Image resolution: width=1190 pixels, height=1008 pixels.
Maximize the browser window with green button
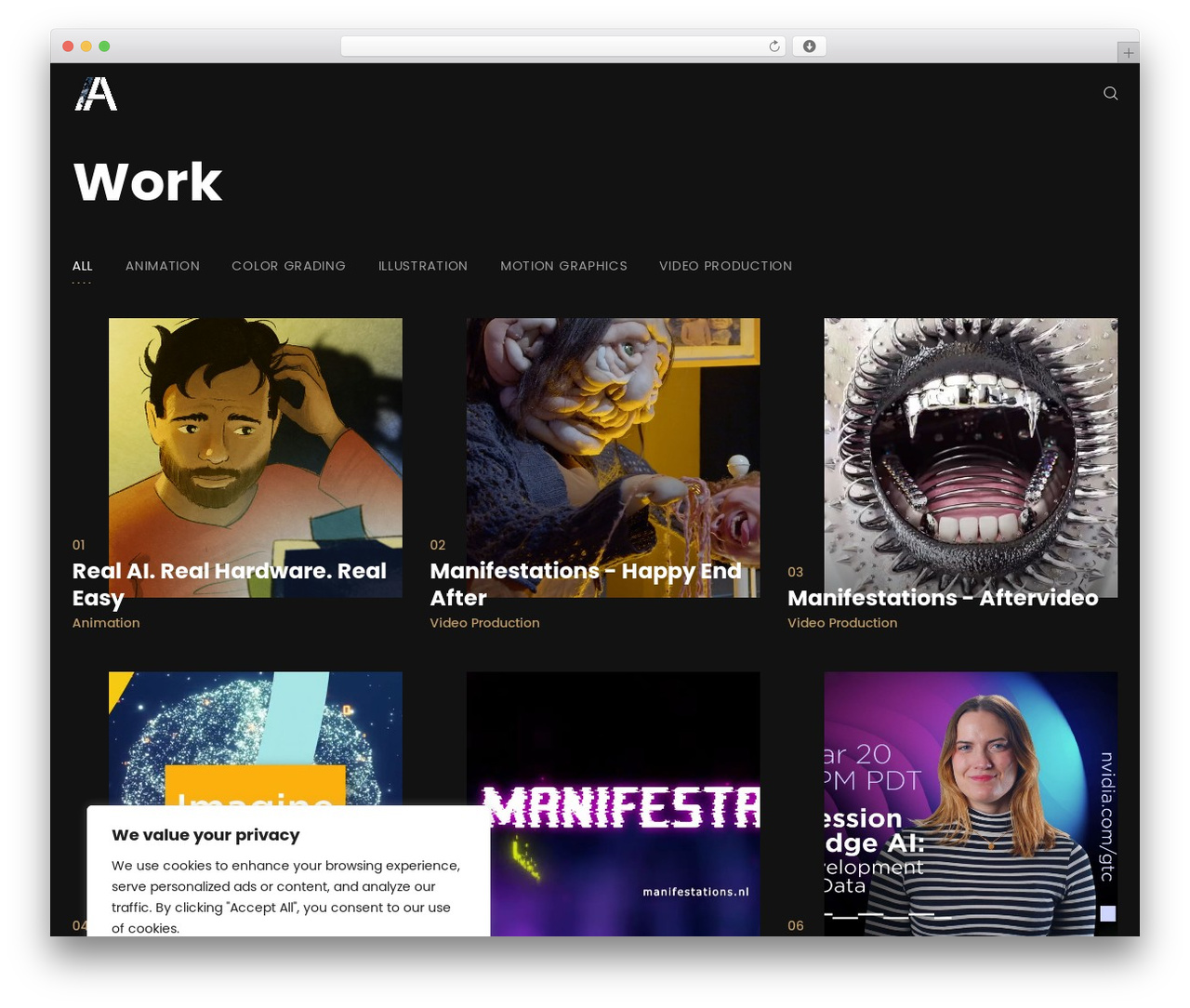[x=104, y=46]
